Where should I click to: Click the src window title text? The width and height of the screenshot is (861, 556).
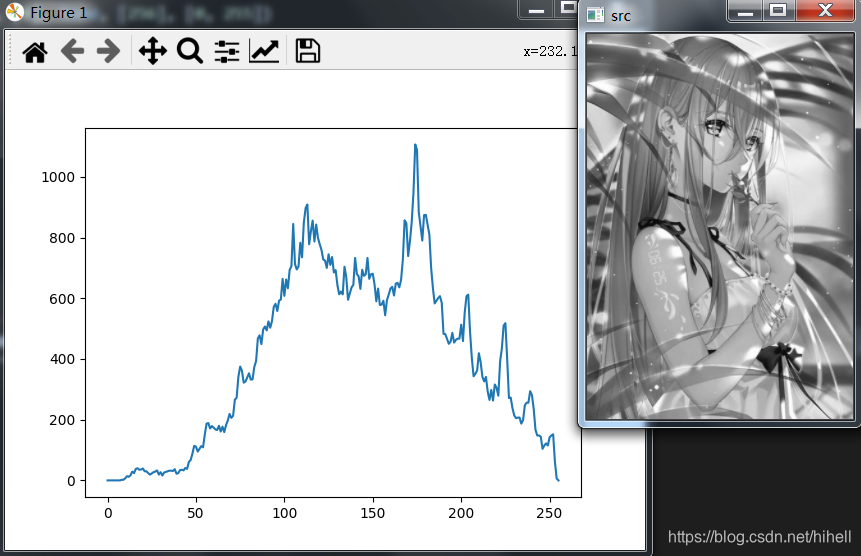coord(620,16)
